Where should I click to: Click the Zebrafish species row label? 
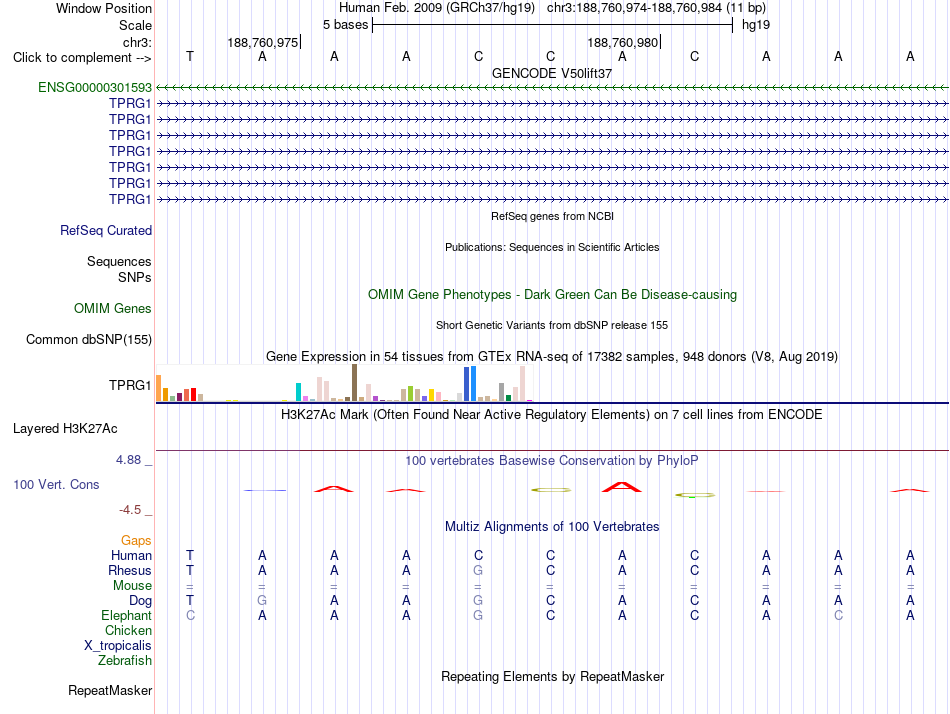[x=125, y=661]
